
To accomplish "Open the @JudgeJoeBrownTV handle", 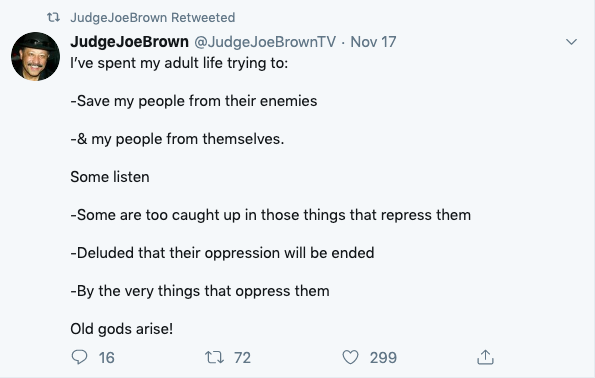I will pyautogui.click(x=265, y=42).
